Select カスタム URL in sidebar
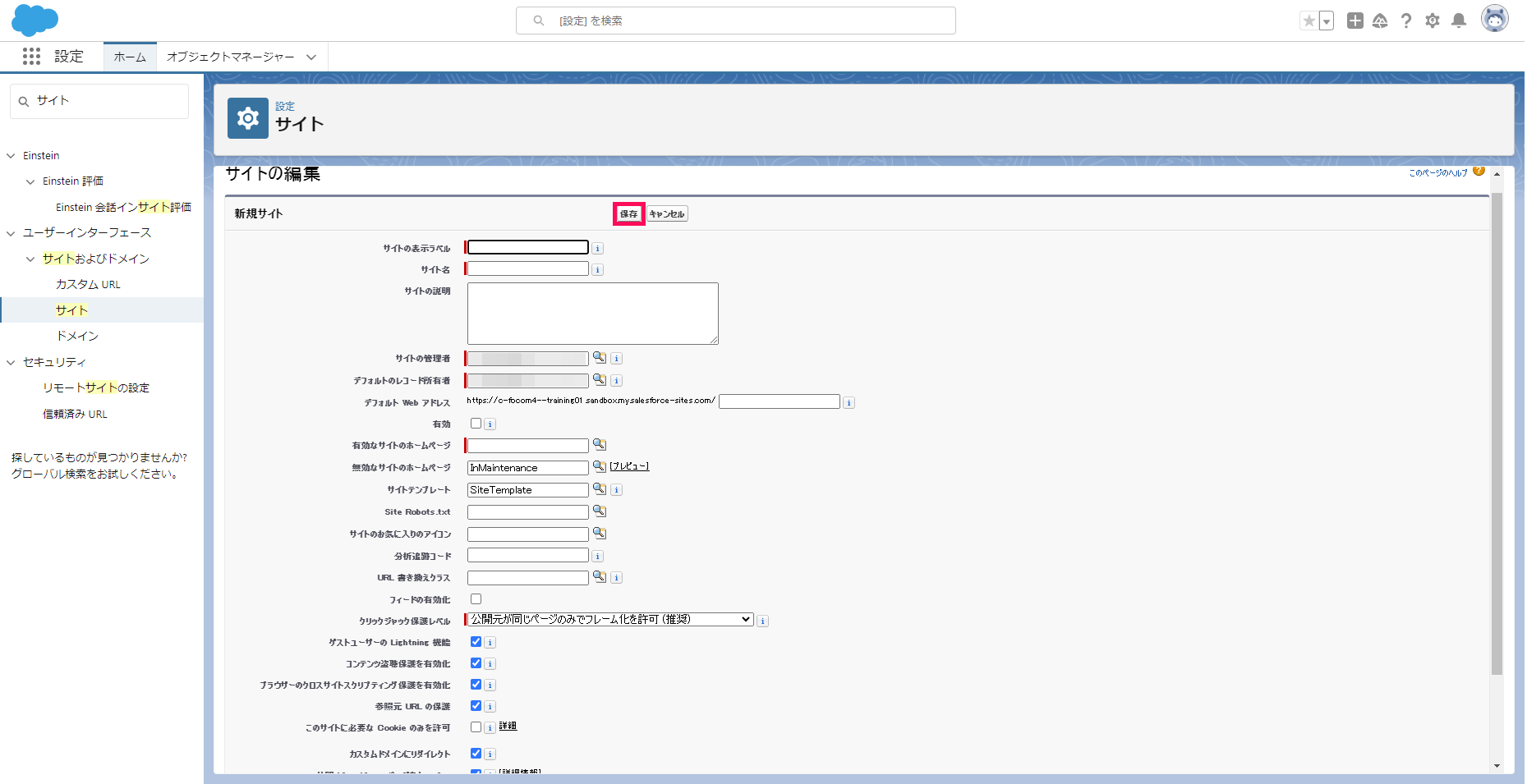 pos(88,285)
